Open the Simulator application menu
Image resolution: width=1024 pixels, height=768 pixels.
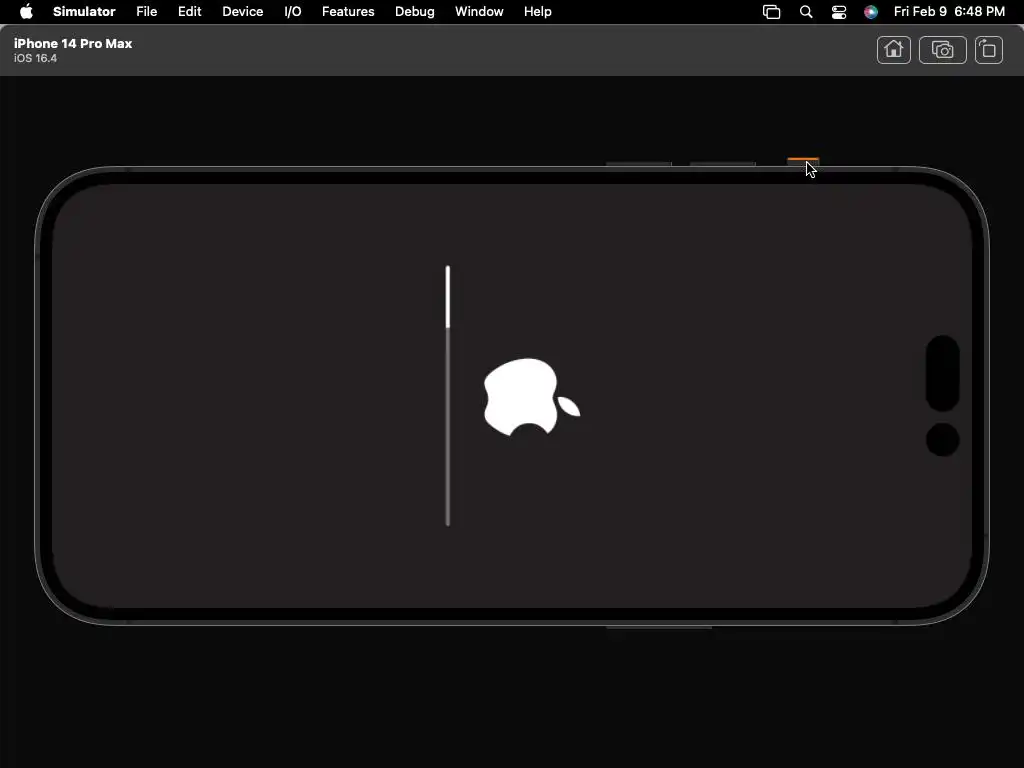[x=84, y=12]
